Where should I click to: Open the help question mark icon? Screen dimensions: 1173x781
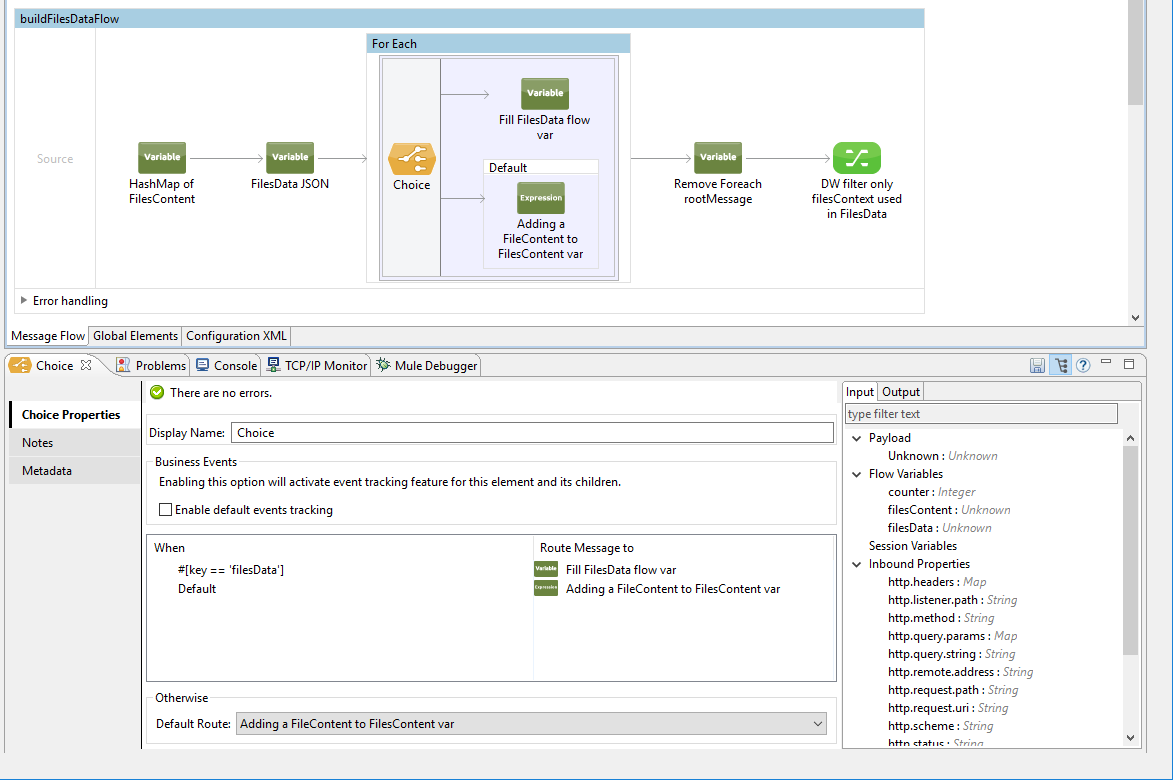[1082, 366]
